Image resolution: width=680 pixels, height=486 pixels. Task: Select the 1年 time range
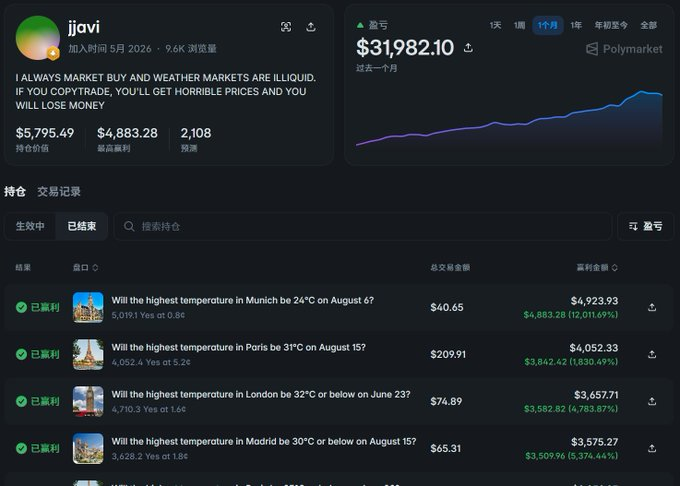(576, 25)
